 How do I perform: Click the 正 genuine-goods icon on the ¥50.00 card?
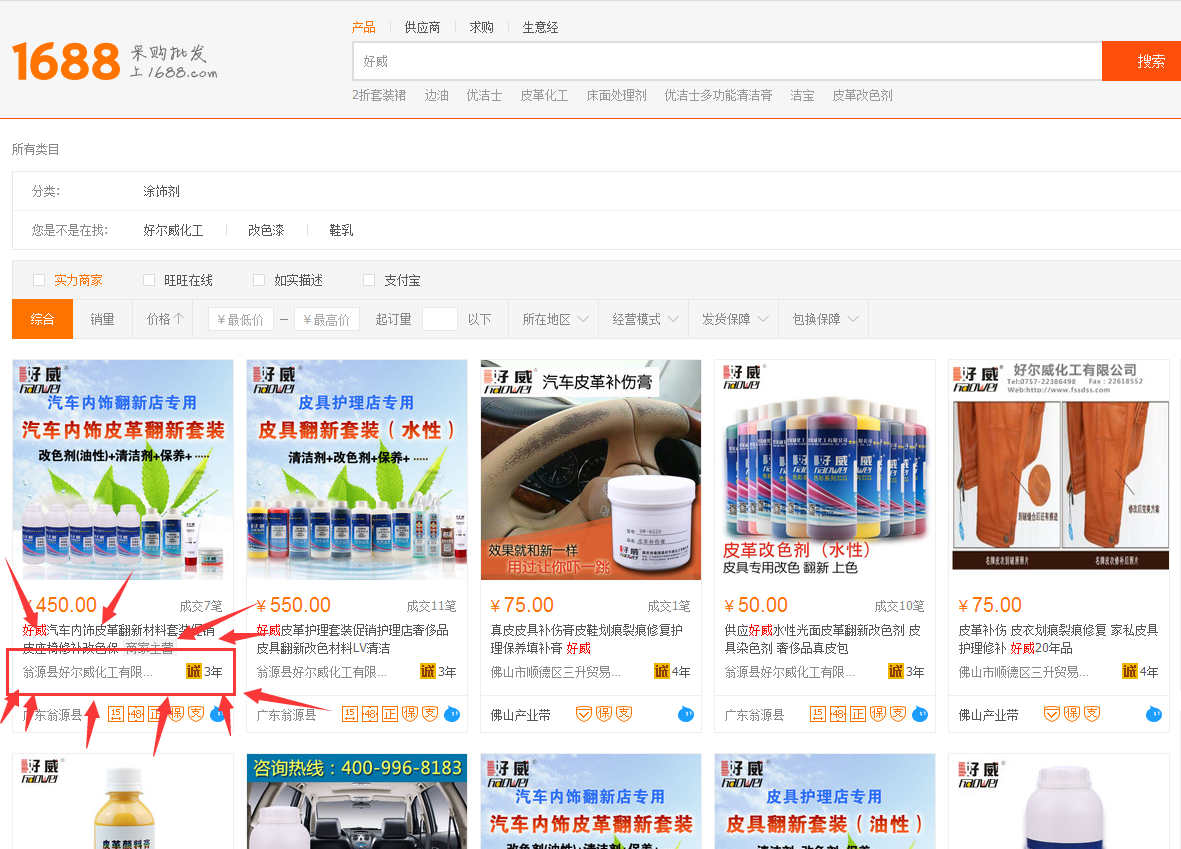click(859, 714)
